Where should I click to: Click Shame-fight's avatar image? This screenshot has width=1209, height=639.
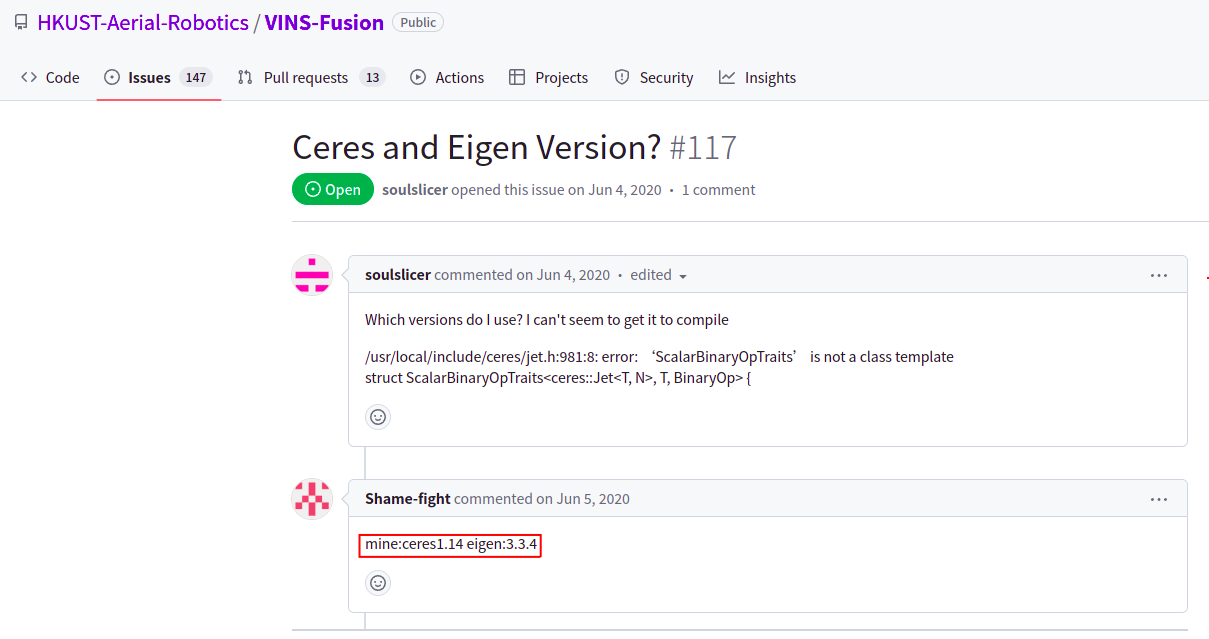(312, 498)
